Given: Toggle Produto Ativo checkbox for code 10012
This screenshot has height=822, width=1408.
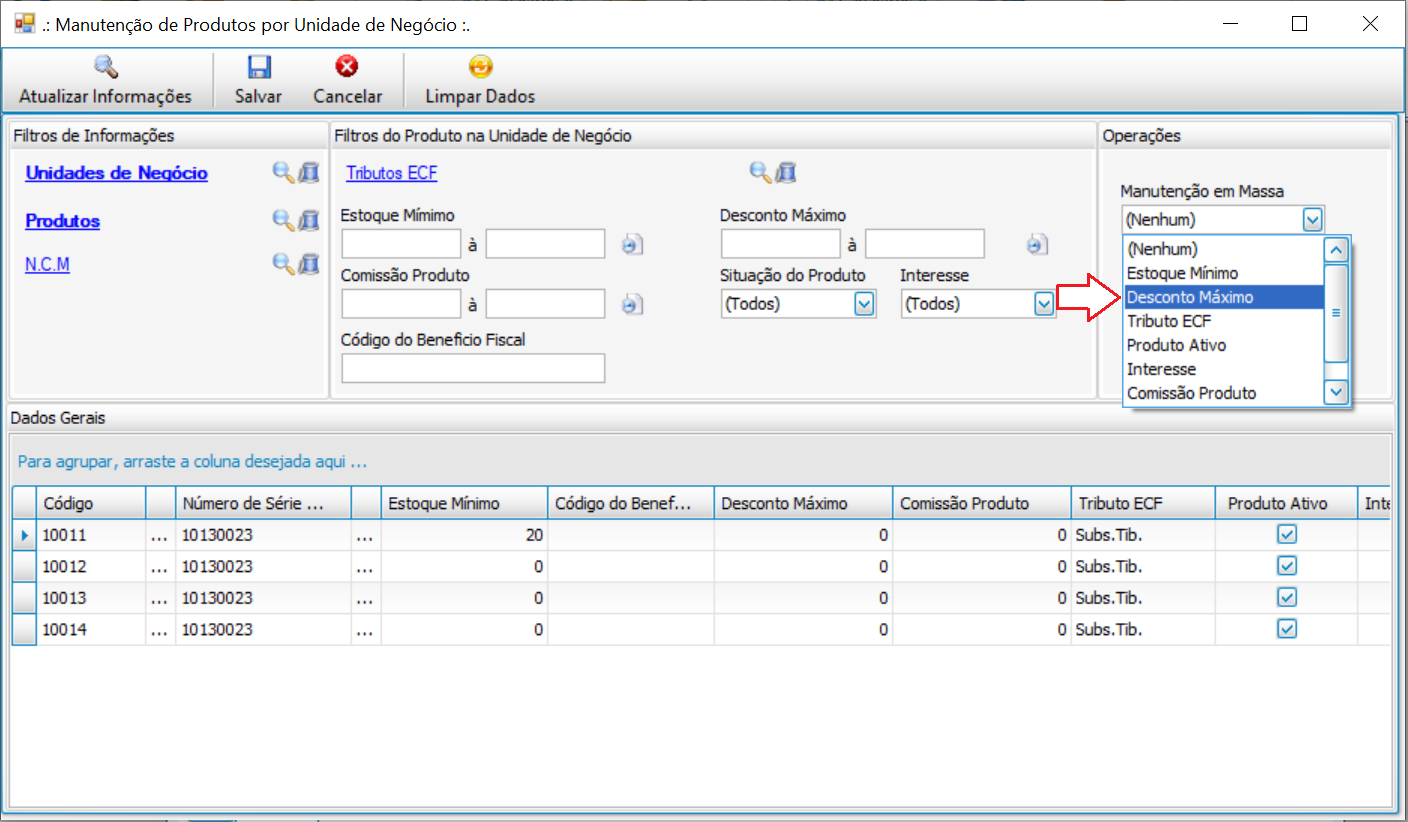Looking at the screenshot, I should 1287,566.
